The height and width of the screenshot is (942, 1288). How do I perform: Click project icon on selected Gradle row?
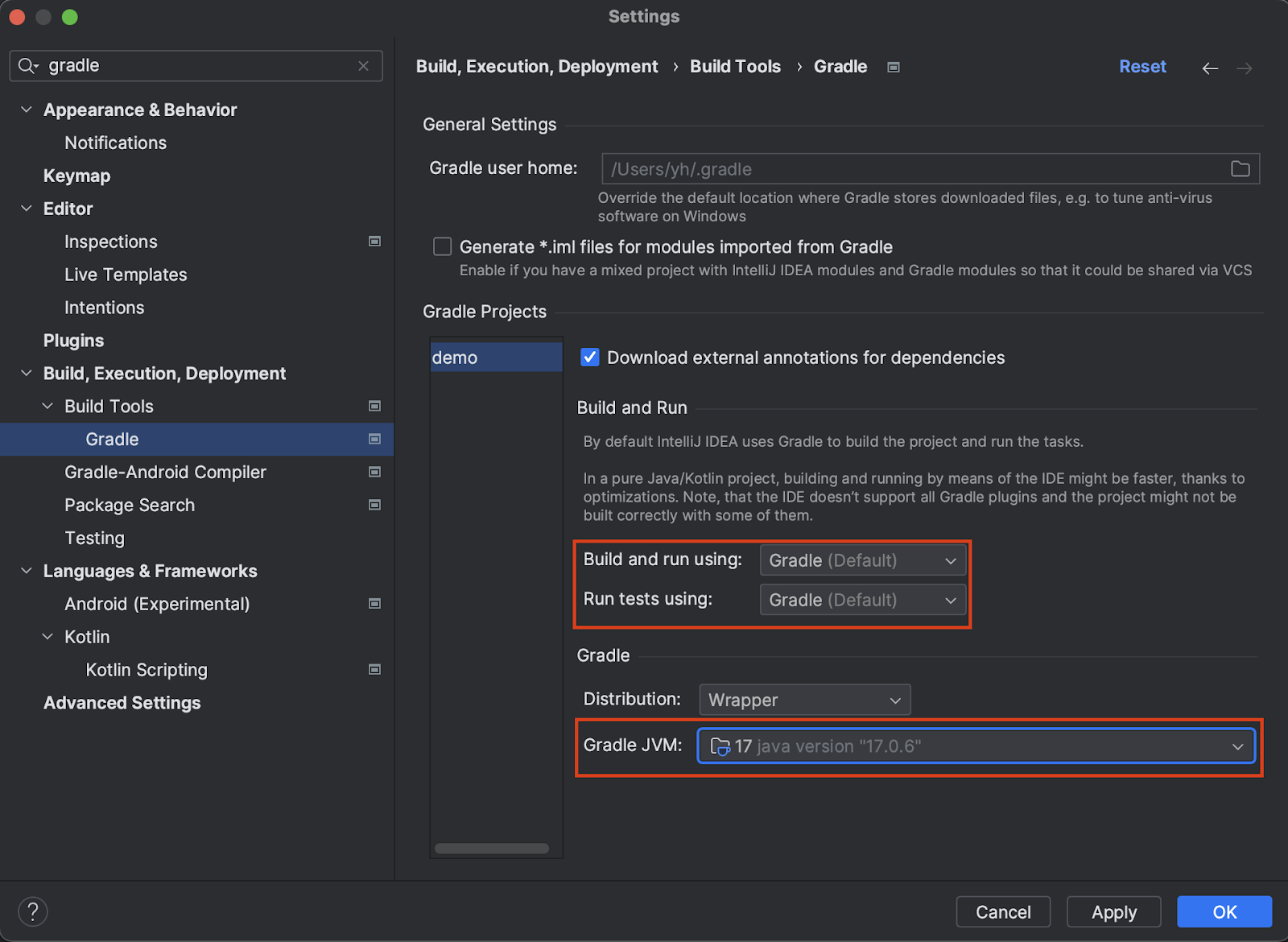coord(374,440)
